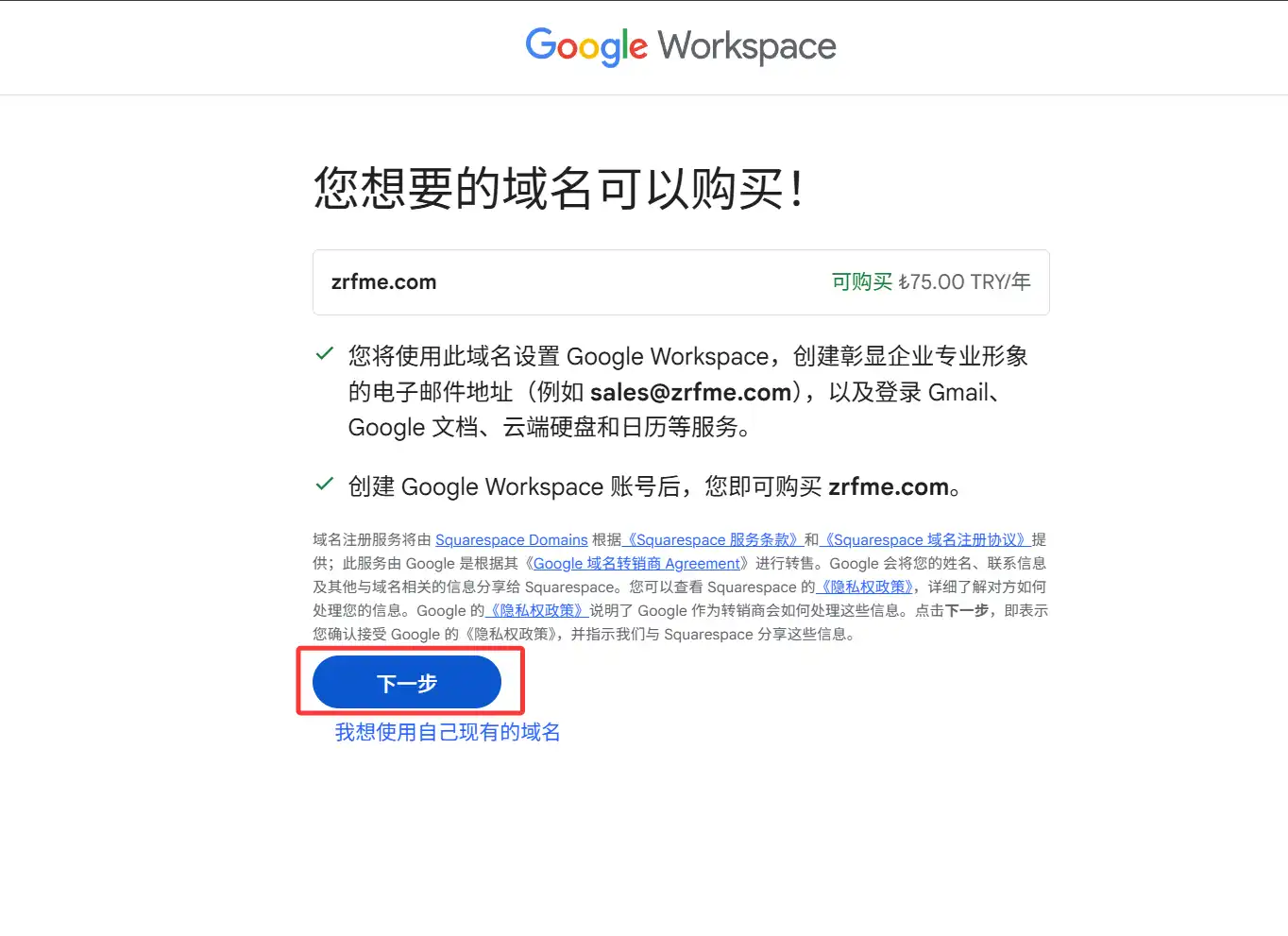
Task: Click the 您想要的域名可以购买 heading
Action: point(558,188)
